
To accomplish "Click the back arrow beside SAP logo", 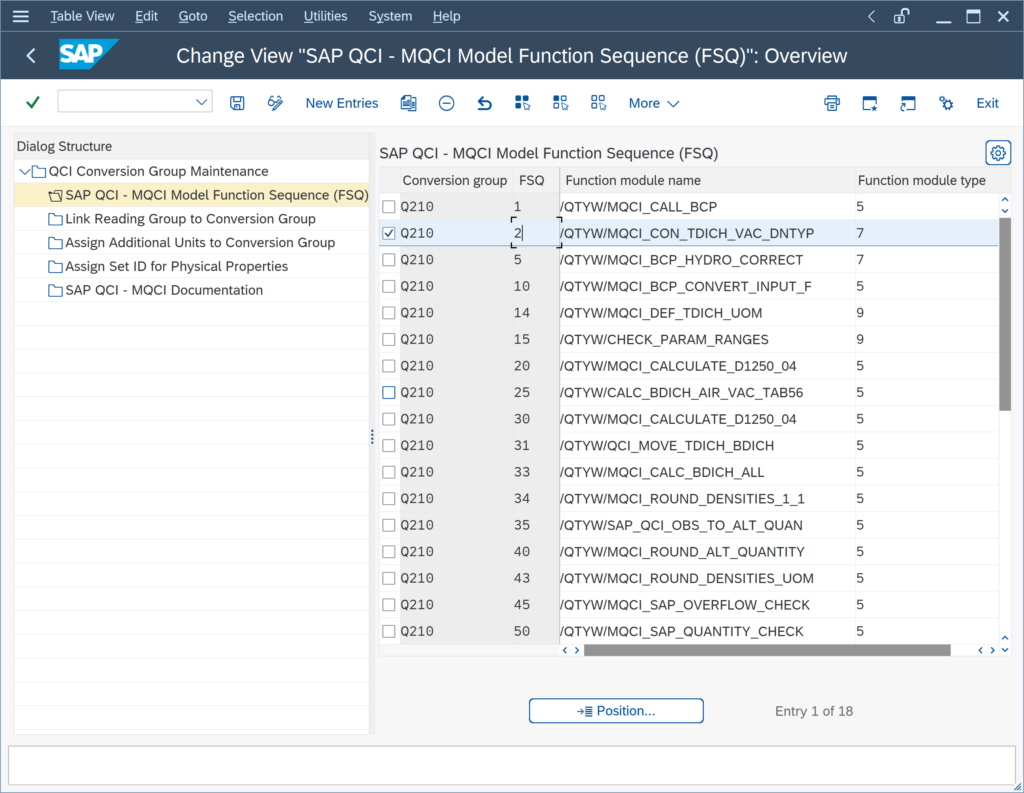I will 31,56.
